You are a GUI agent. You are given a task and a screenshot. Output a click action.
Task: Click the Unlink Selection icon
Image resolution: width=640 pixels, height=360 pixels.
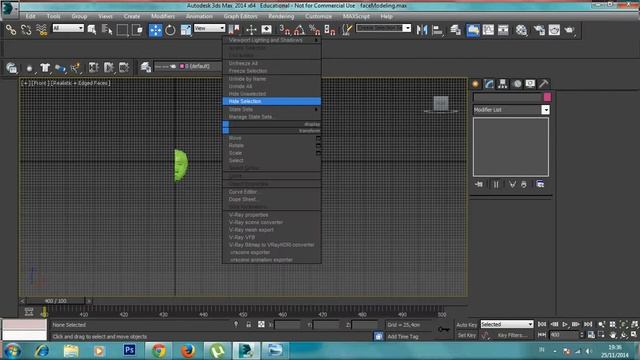tap(26, 30)
